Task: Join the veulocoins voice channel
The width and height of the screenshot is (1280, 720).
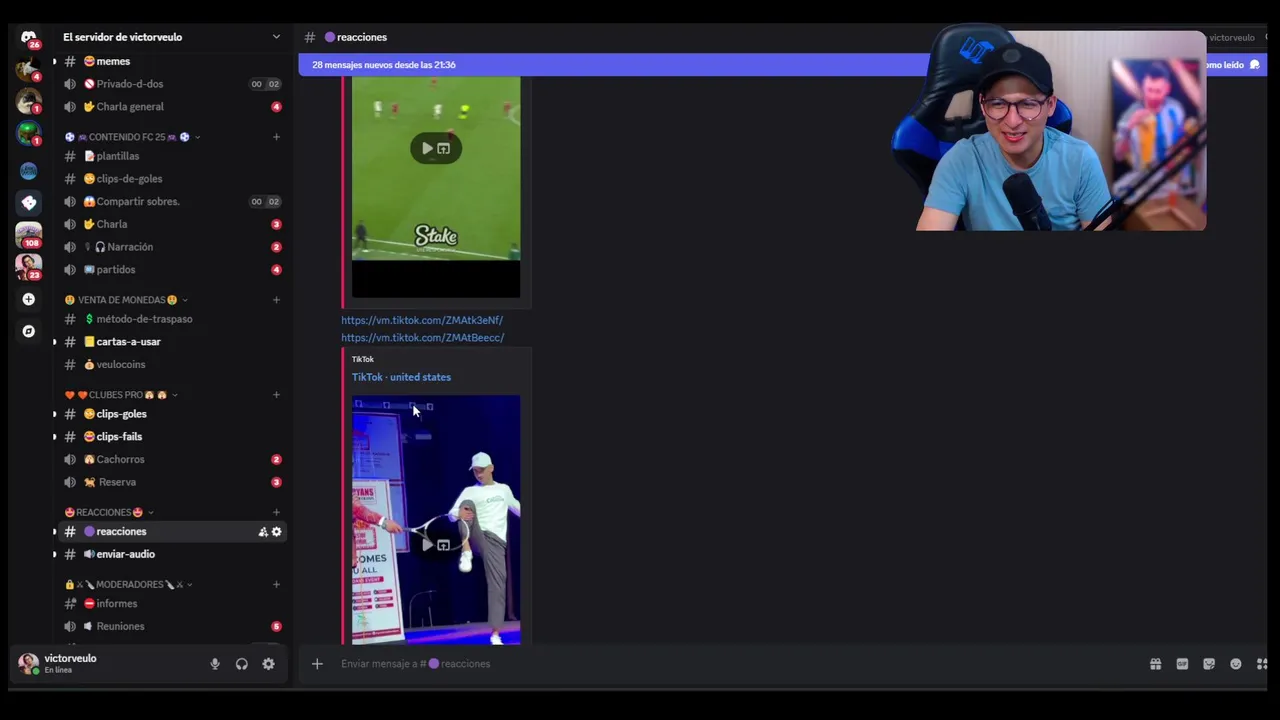Action: click(172, 364)
